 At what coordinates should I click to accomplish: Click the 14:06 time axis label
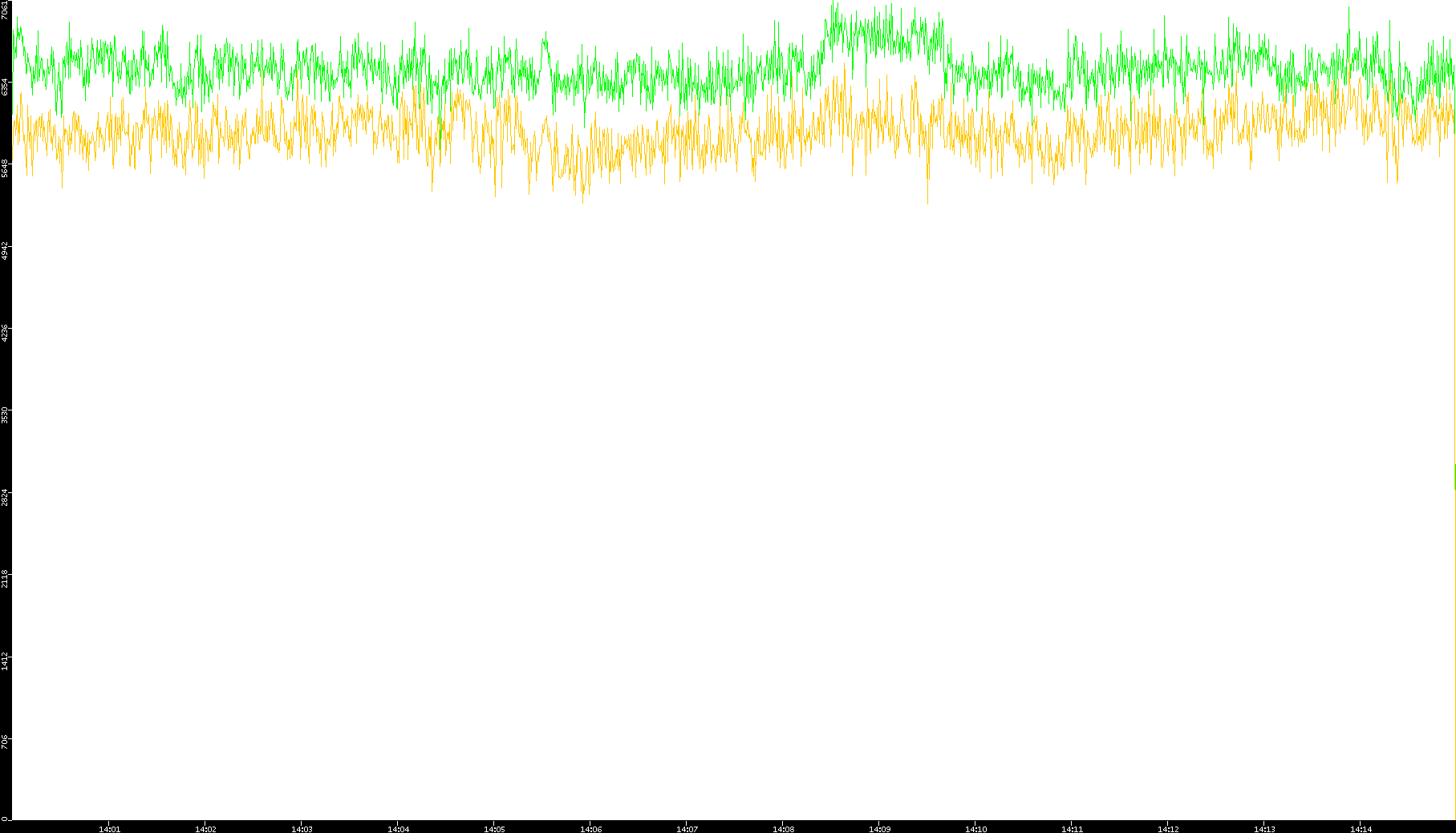coord(590,829)
